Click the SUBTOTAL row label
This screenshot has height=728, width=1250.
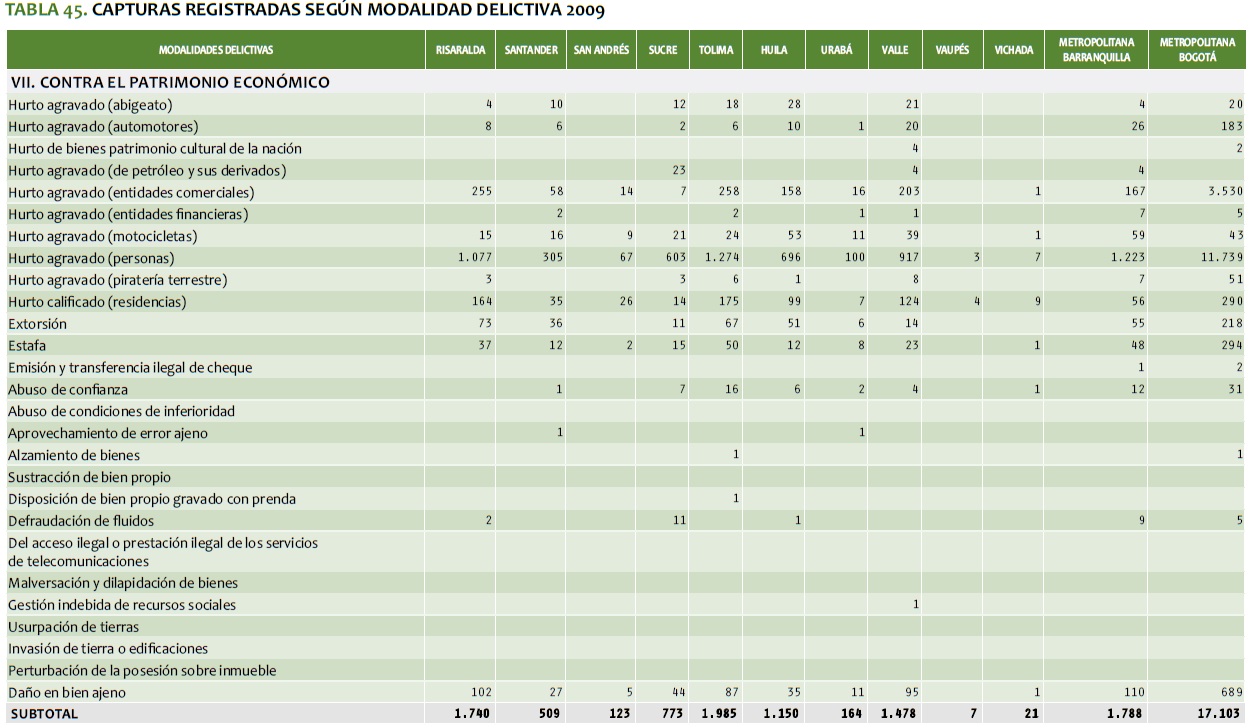(x=43, y=714)
